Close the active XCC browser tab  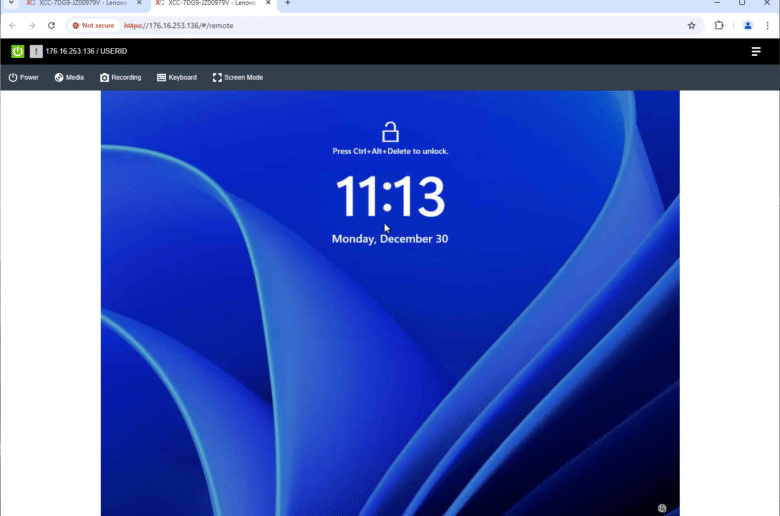268,3
